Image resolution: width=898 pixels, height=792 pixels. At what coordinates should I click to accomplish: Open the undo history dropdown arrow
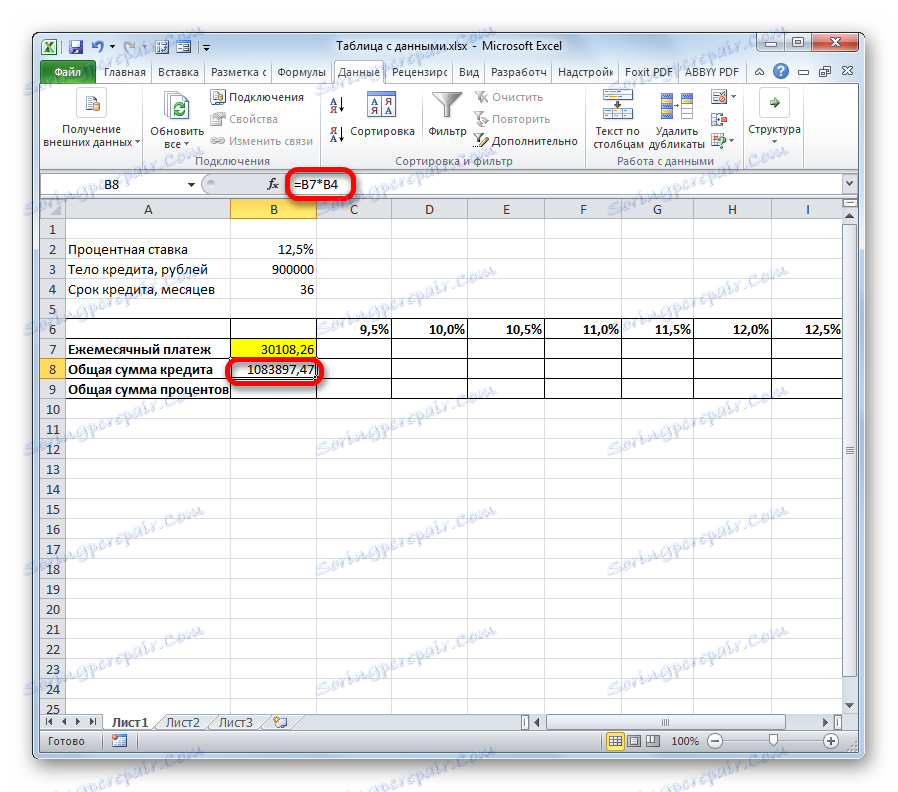coord(112,47)
